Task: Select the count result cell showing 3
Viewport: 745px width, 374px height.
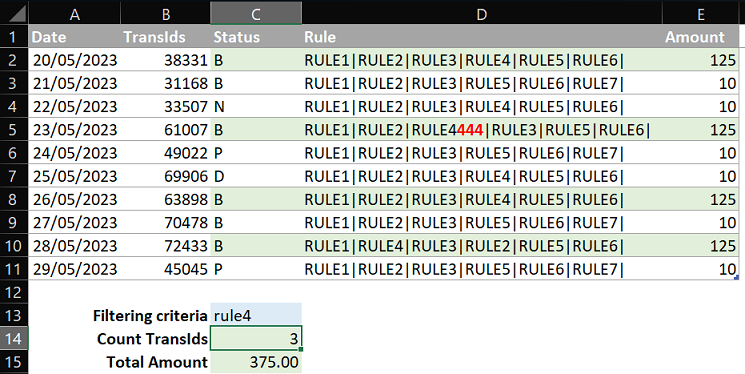Action: 256,339
